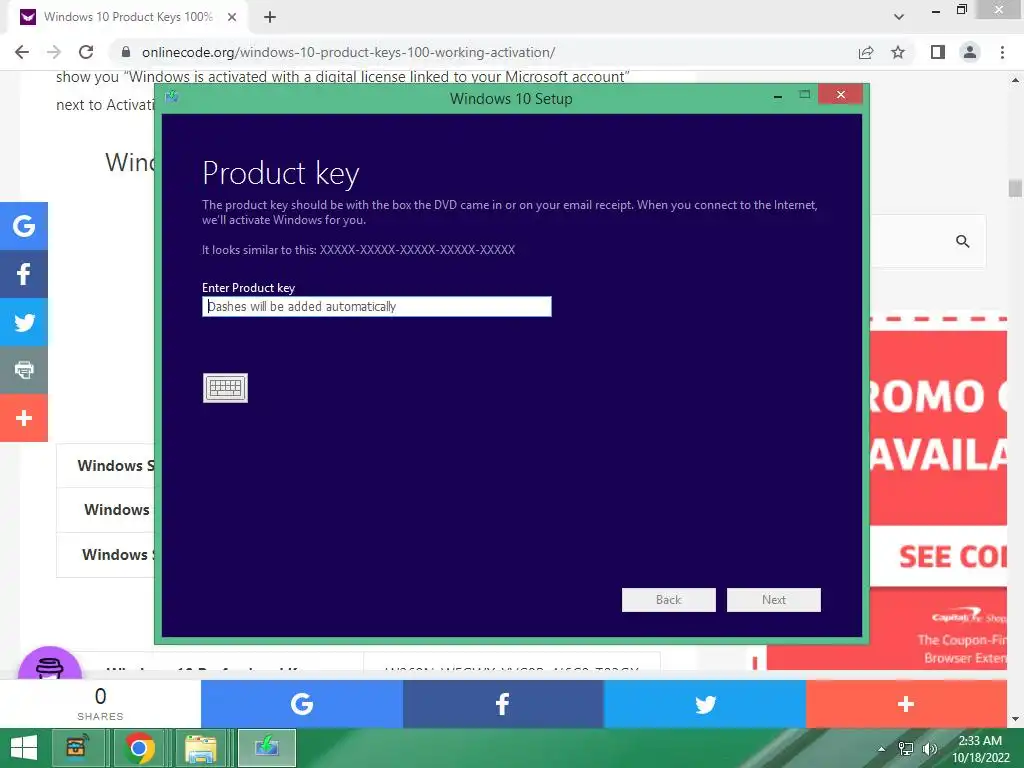Click the plus more-sharing button in bottom bar
Image resolution: width=1024 pixels, height=768 pixels.
coord(906,704)
